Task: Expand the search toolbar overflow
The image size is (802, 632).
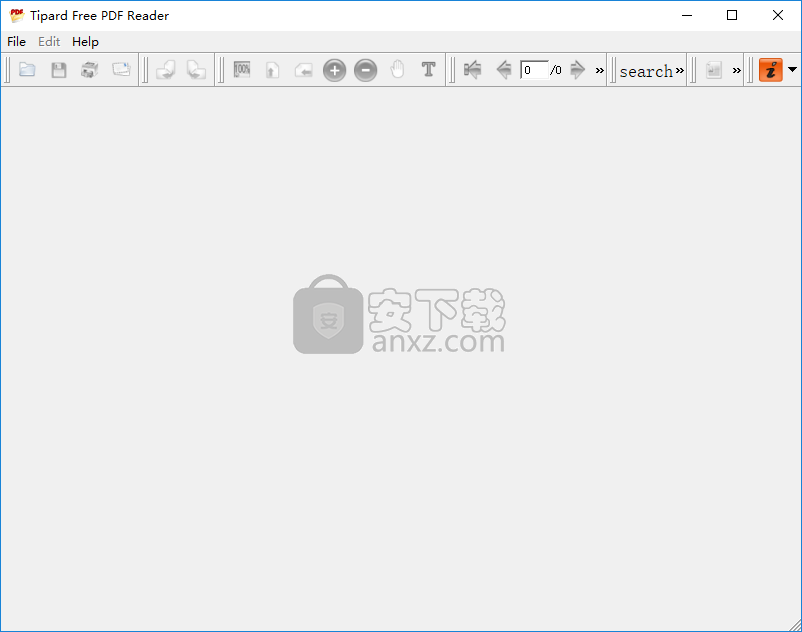Action: pos(680,71)
